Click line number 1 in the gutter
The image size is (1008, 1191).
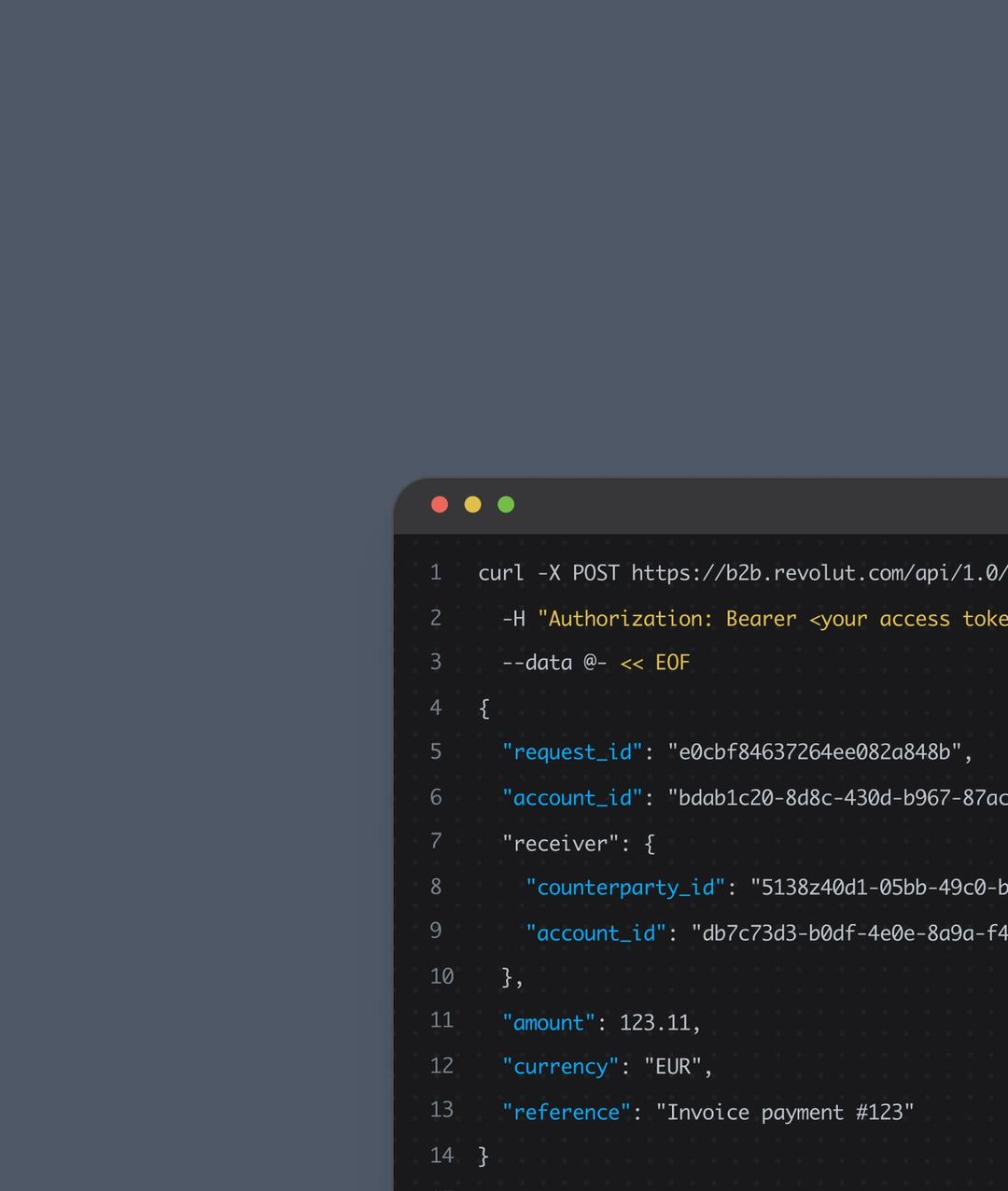(436, 572)
